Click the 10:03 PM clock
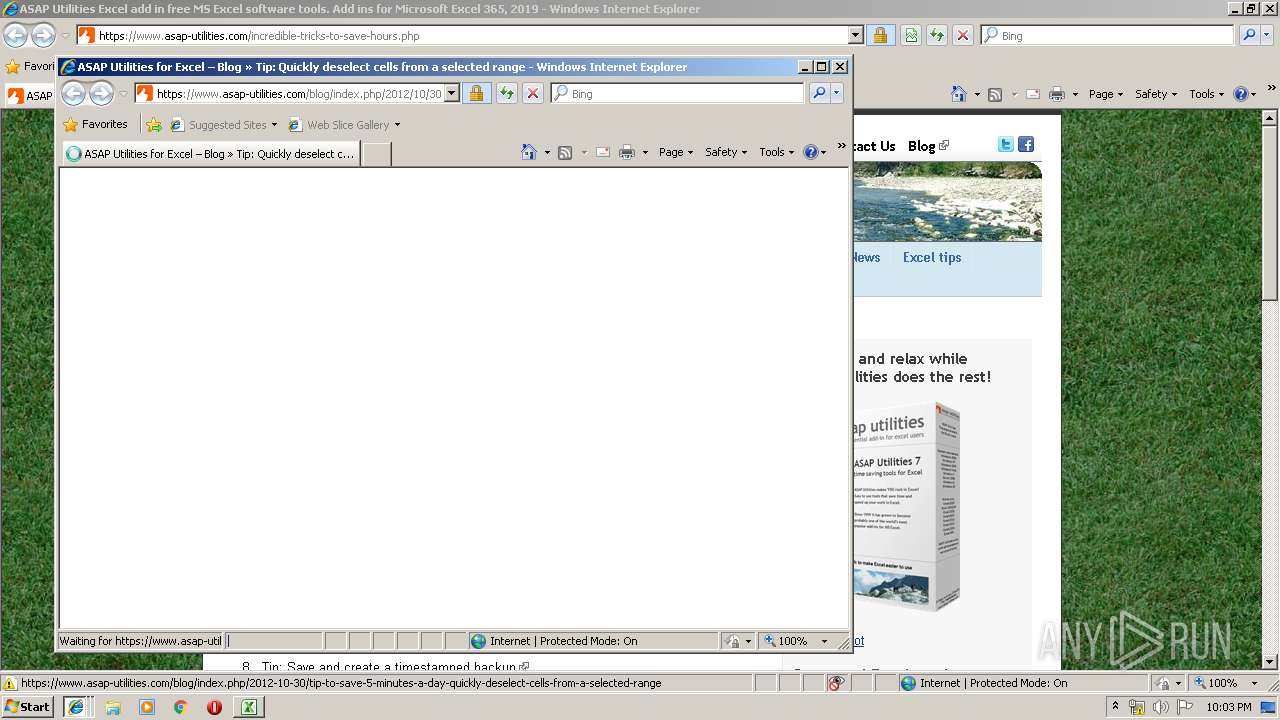The width and height of the screenshot is (1280, 720). point(1229,707)
